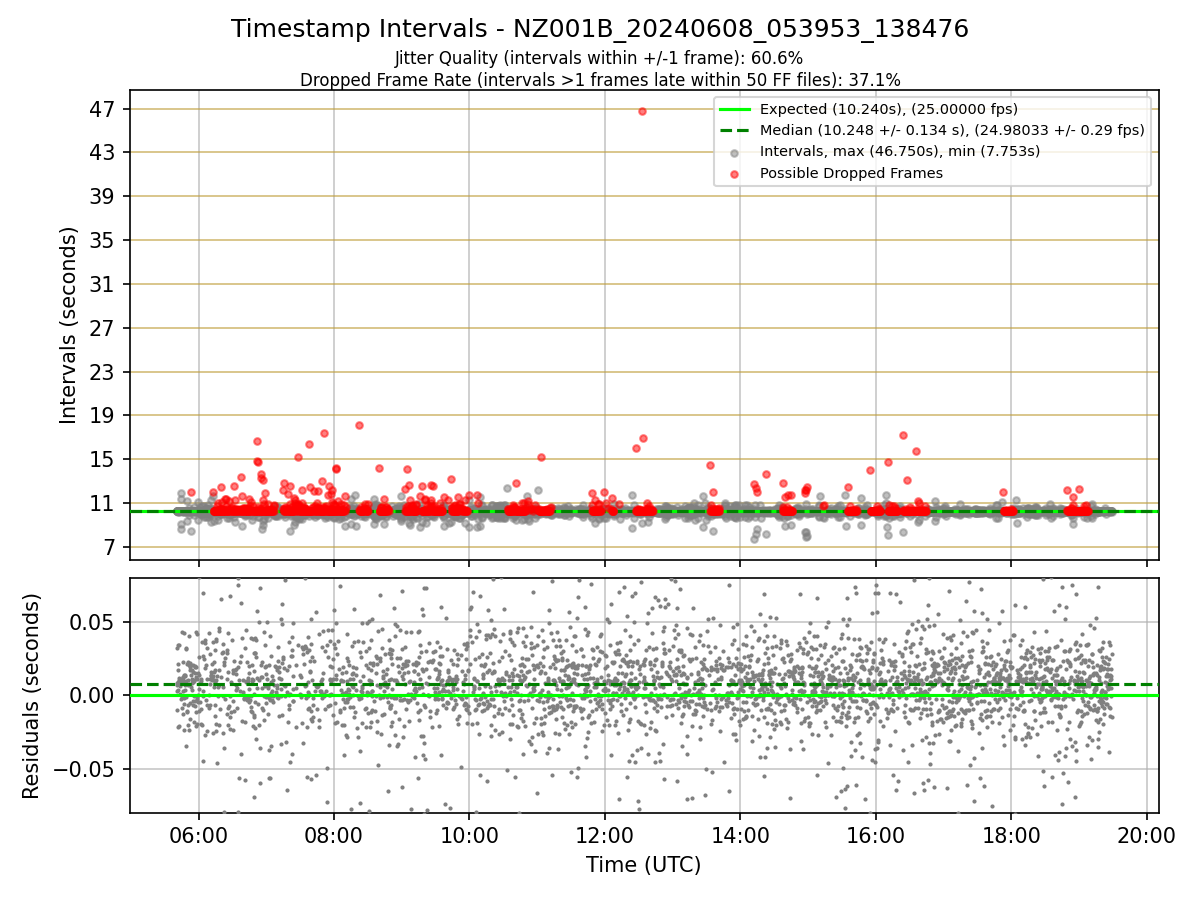Click the '18:00' time tick label
1200x900 pixels.
(x=1010, y=836)
